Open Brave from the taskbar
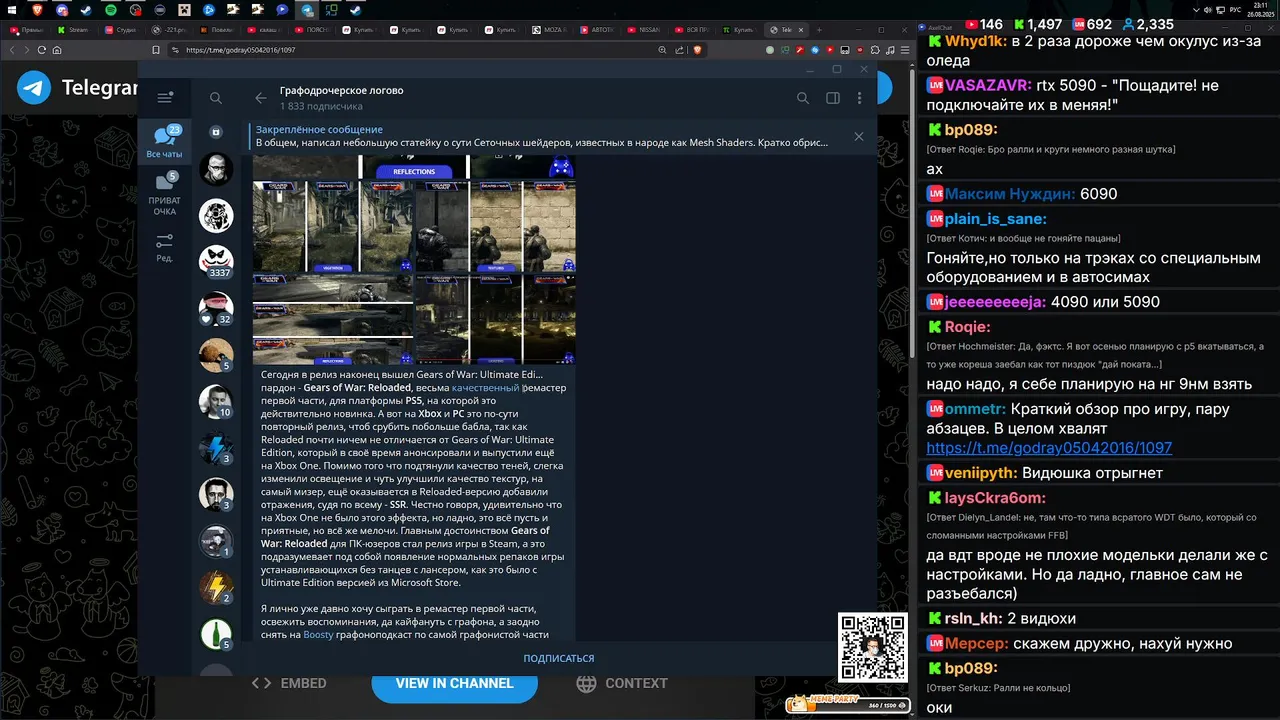Viewport: 1280px width, 720px height. click(37, 9)
